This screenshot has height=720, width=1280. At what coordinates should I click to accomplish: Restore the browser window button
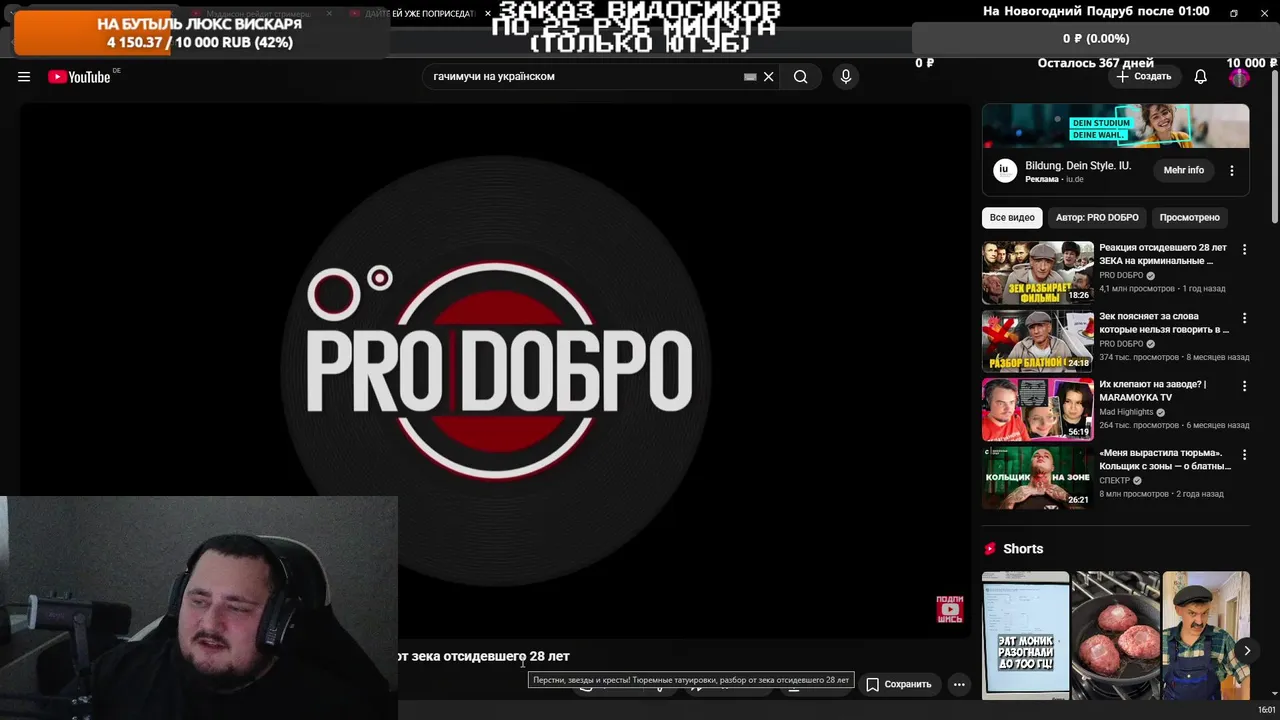1233,13
